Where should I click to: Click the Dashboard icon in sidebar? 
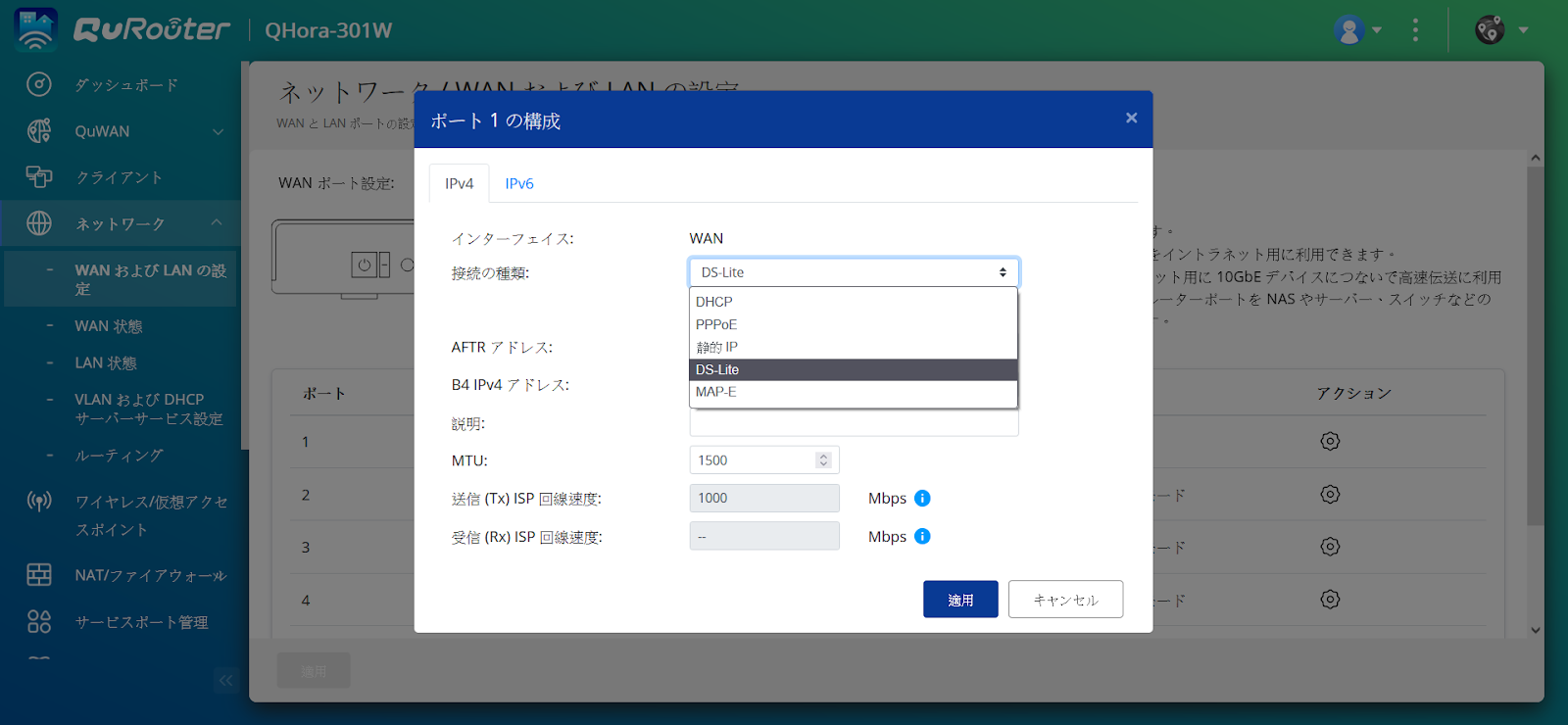[38, 84]
